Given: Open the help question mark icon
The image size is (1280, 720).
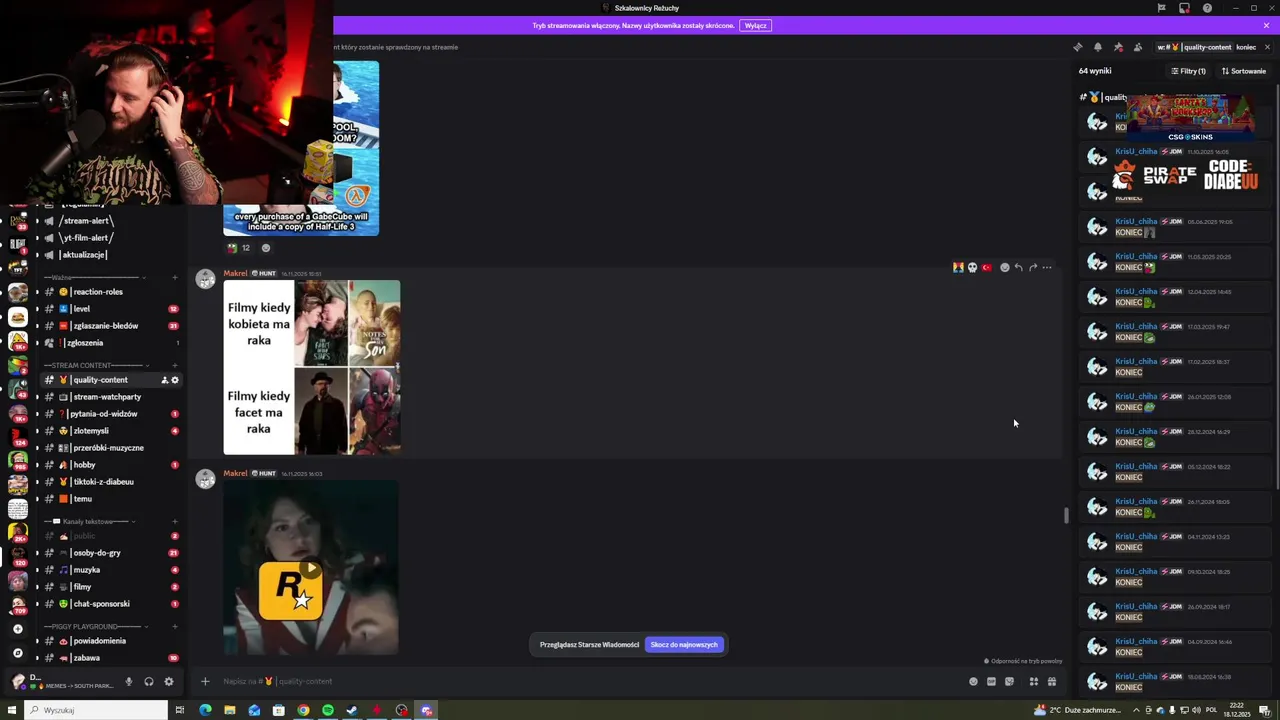Looking at the screenshot, I should pyautogui.click(x=1207, y=8).
